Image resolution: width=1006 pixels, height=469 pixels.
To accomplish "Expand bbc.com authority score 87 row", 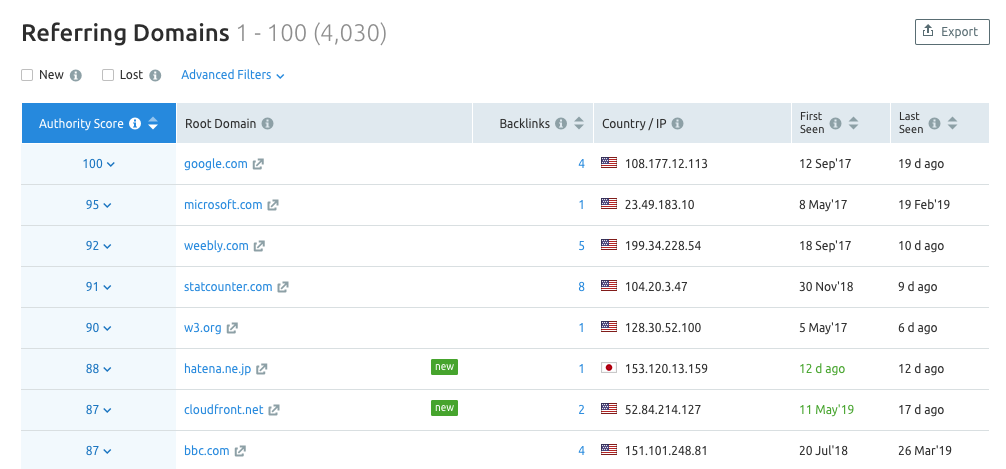I will (99, 451).
